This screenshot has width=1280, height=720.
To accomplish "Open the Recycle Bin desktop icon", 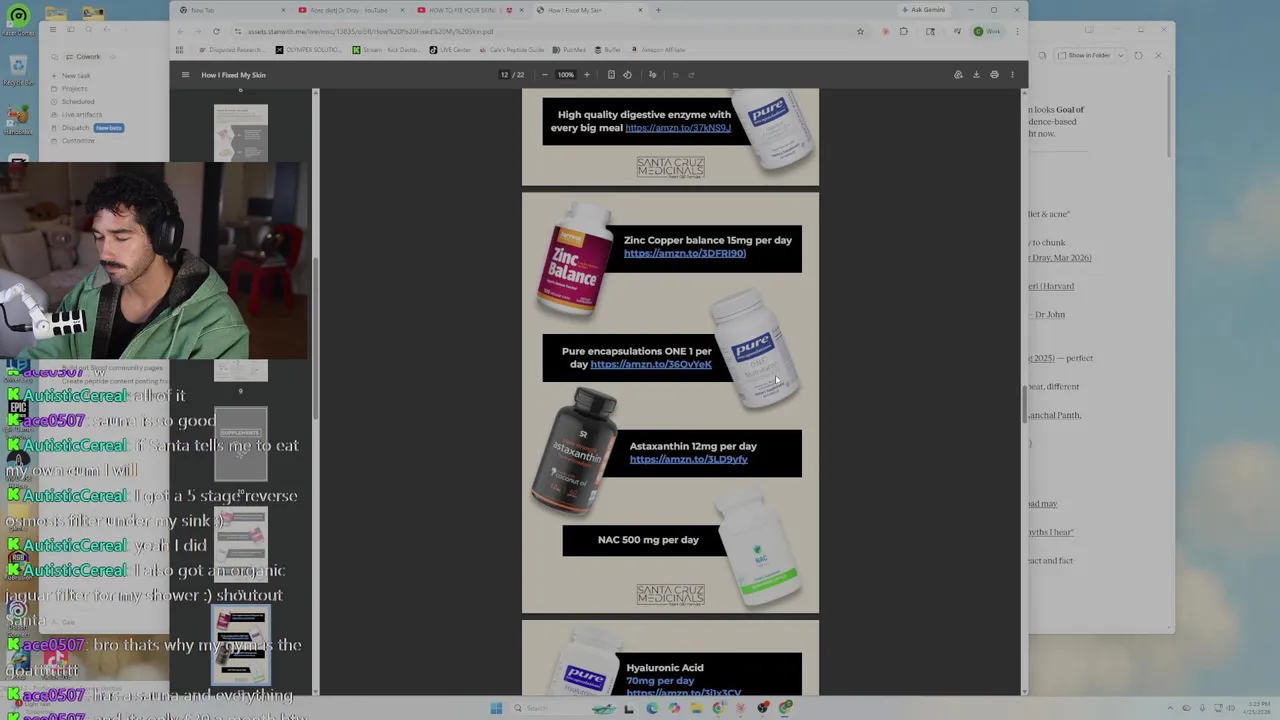I will point(18,69).
